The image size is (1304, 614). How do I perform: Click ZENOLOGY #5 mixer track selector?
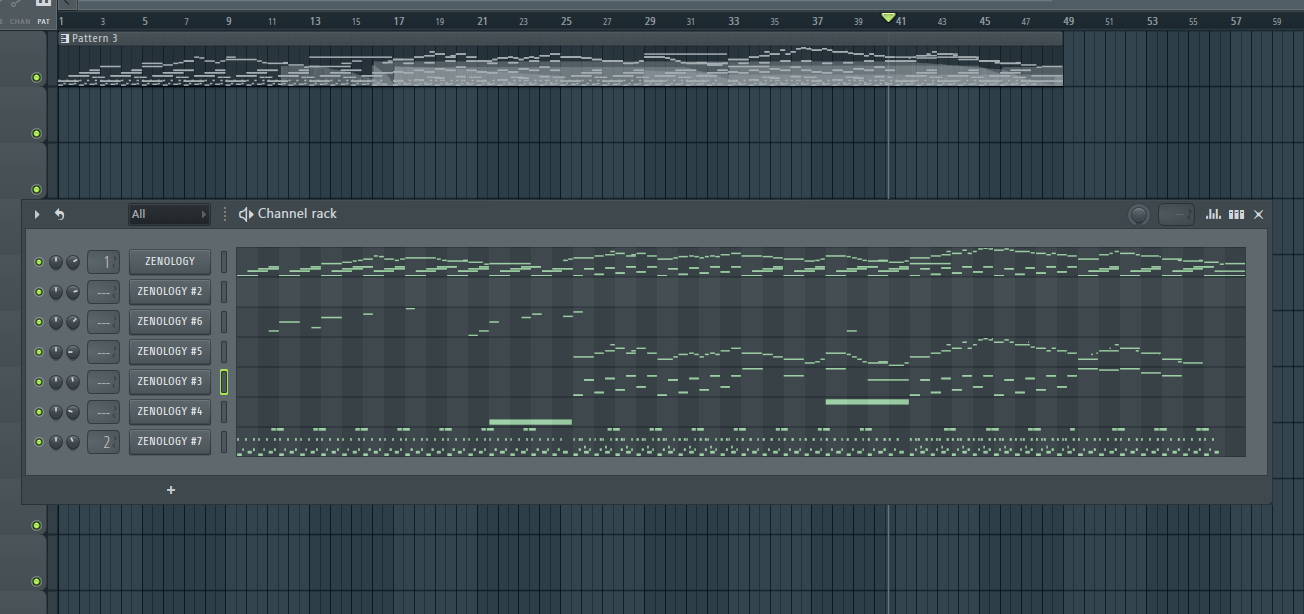[x=104, y=352]
